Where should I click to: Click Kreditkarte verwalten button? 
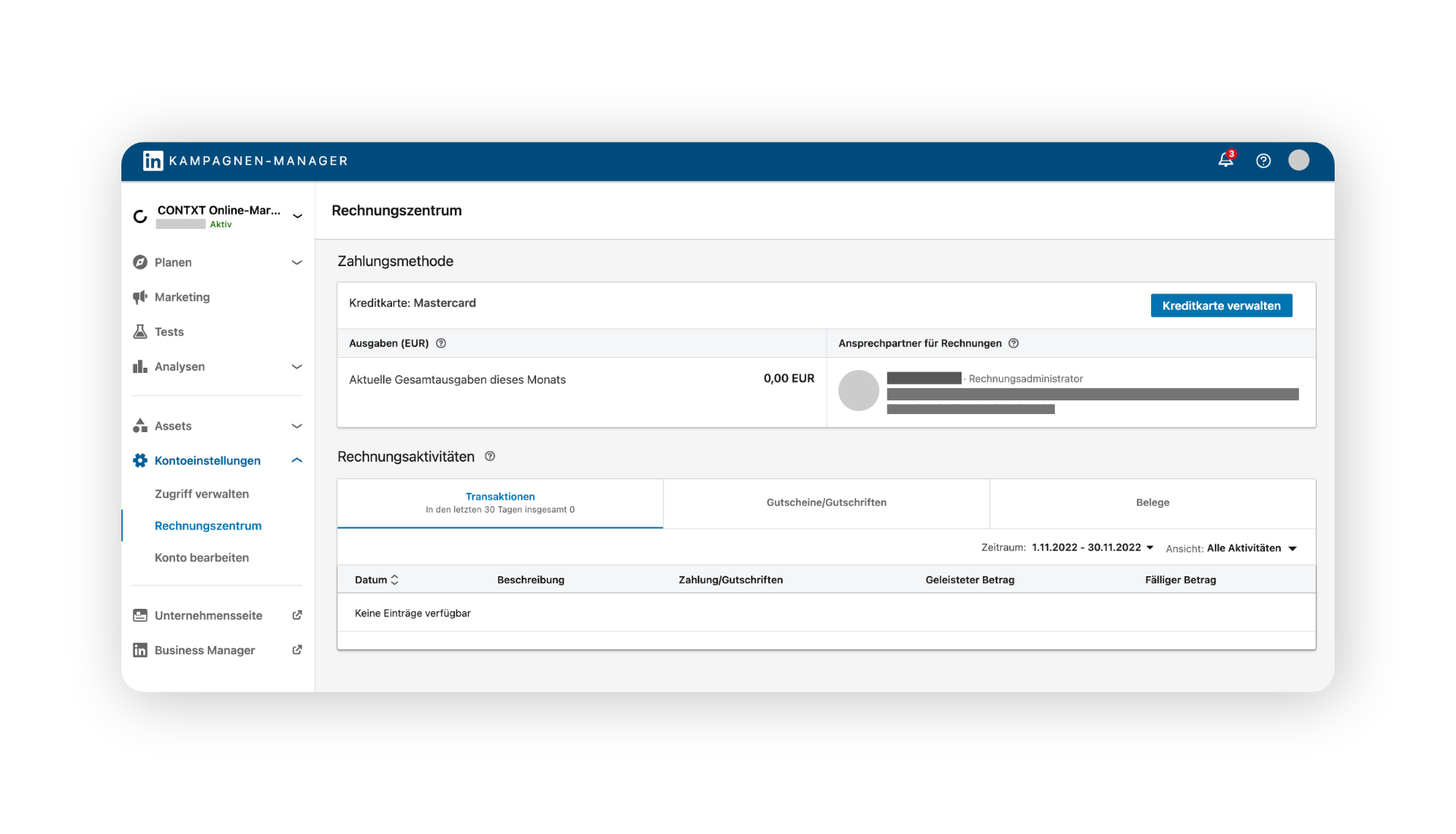tap(1221, 306)
